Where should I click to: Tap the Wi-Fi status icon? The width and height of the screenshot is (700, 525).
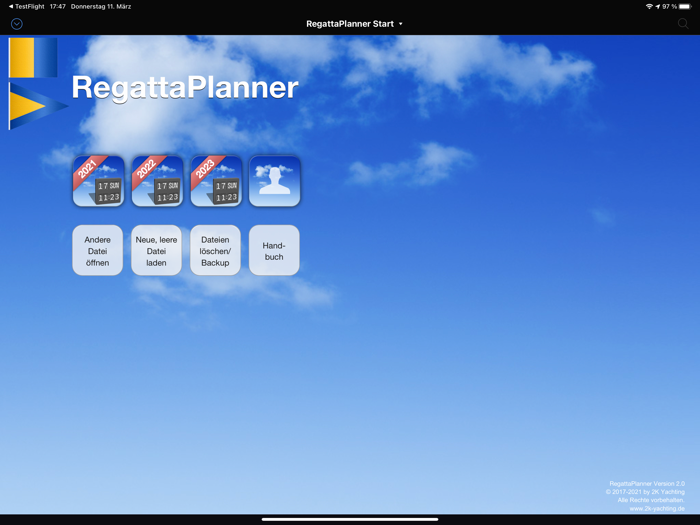coord(649,6)
